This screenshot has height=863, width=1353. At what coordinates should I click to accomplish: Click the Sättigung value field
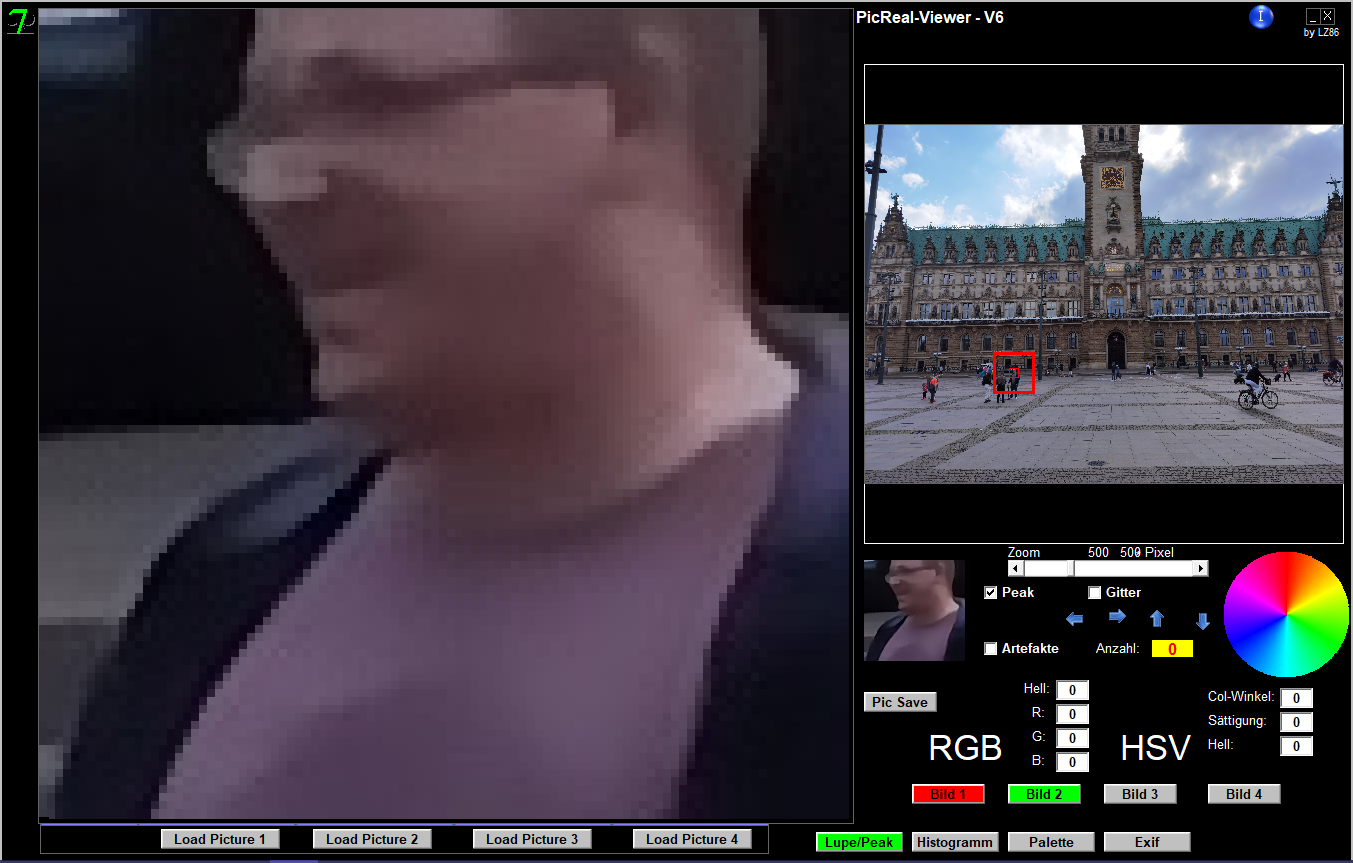point(1296,722)
